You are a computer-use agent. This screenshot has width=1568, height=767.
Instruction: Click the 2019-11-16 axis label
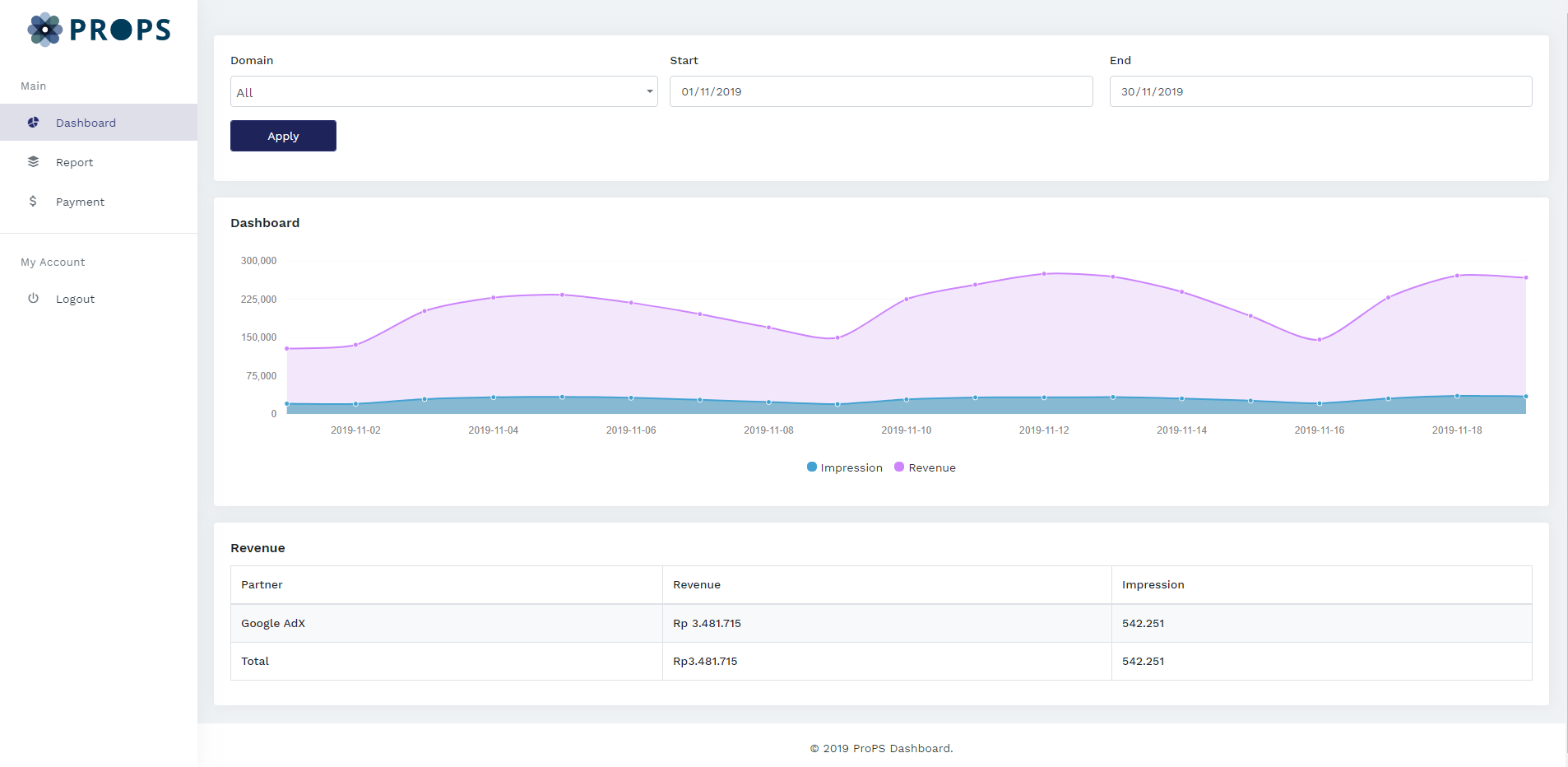1320,430
